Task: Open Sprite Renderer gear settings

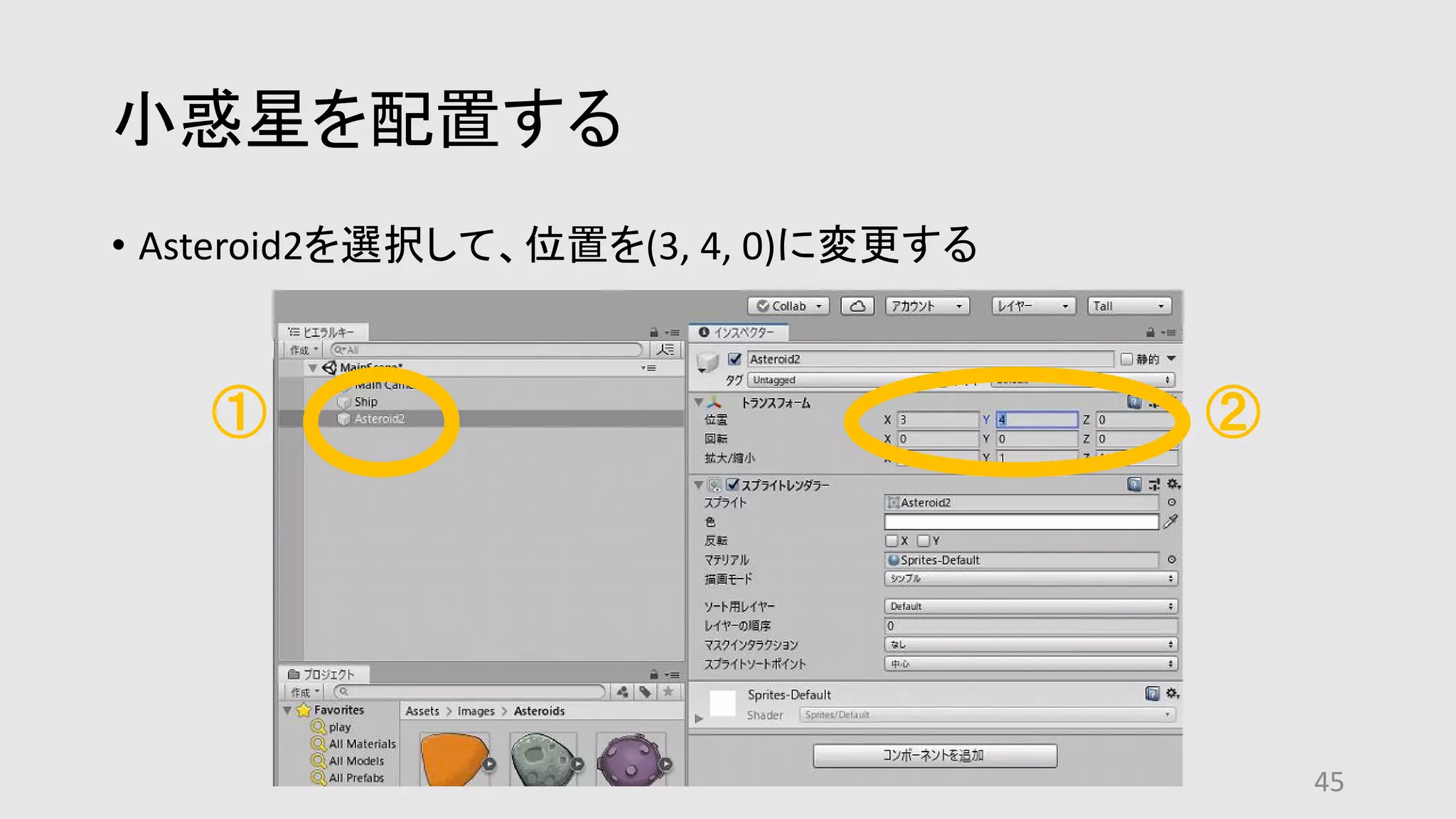Action: pos(1173,485)
